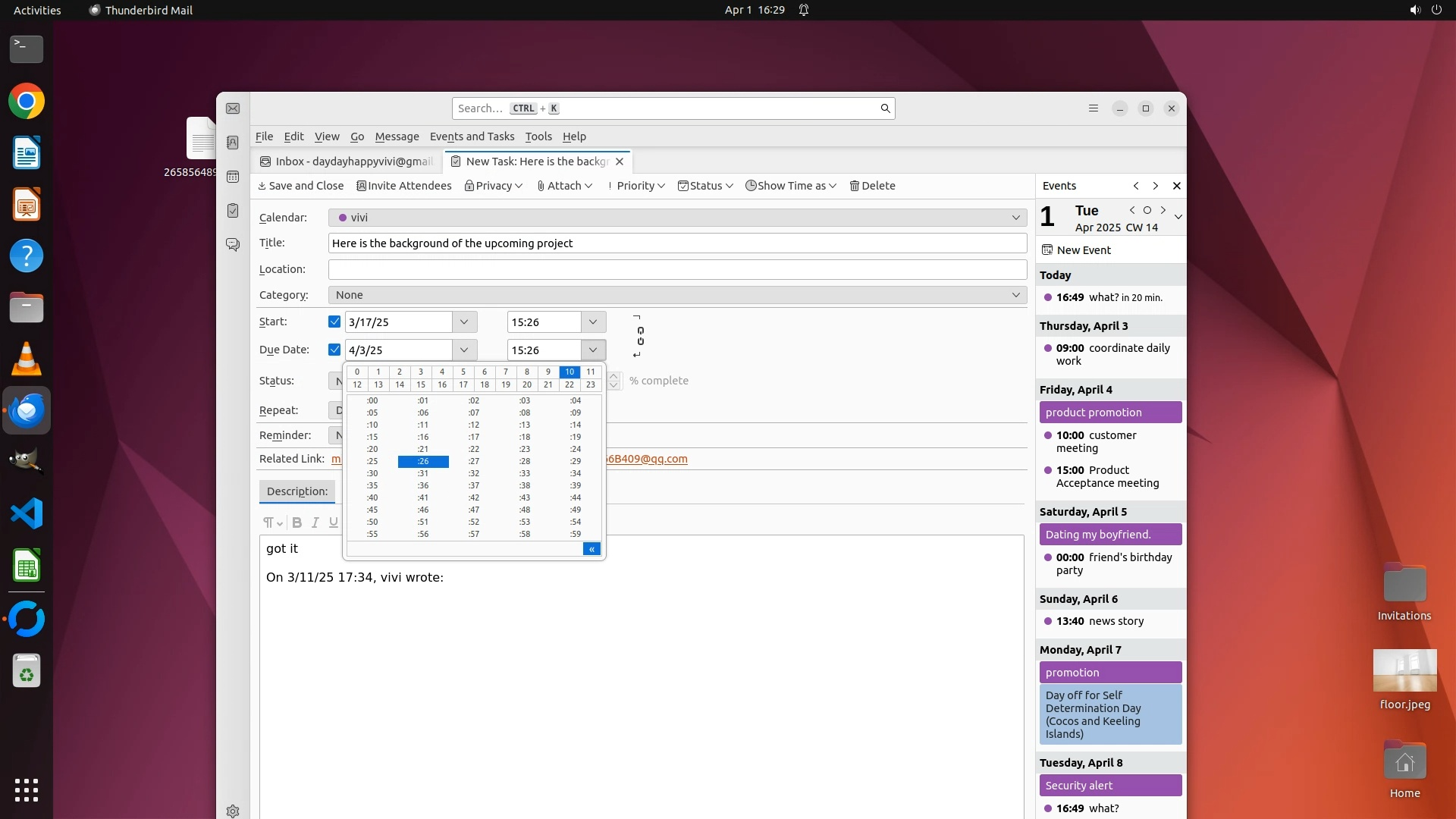
Task: Click the Underline formatting icon
Action: tap(333, 522)
